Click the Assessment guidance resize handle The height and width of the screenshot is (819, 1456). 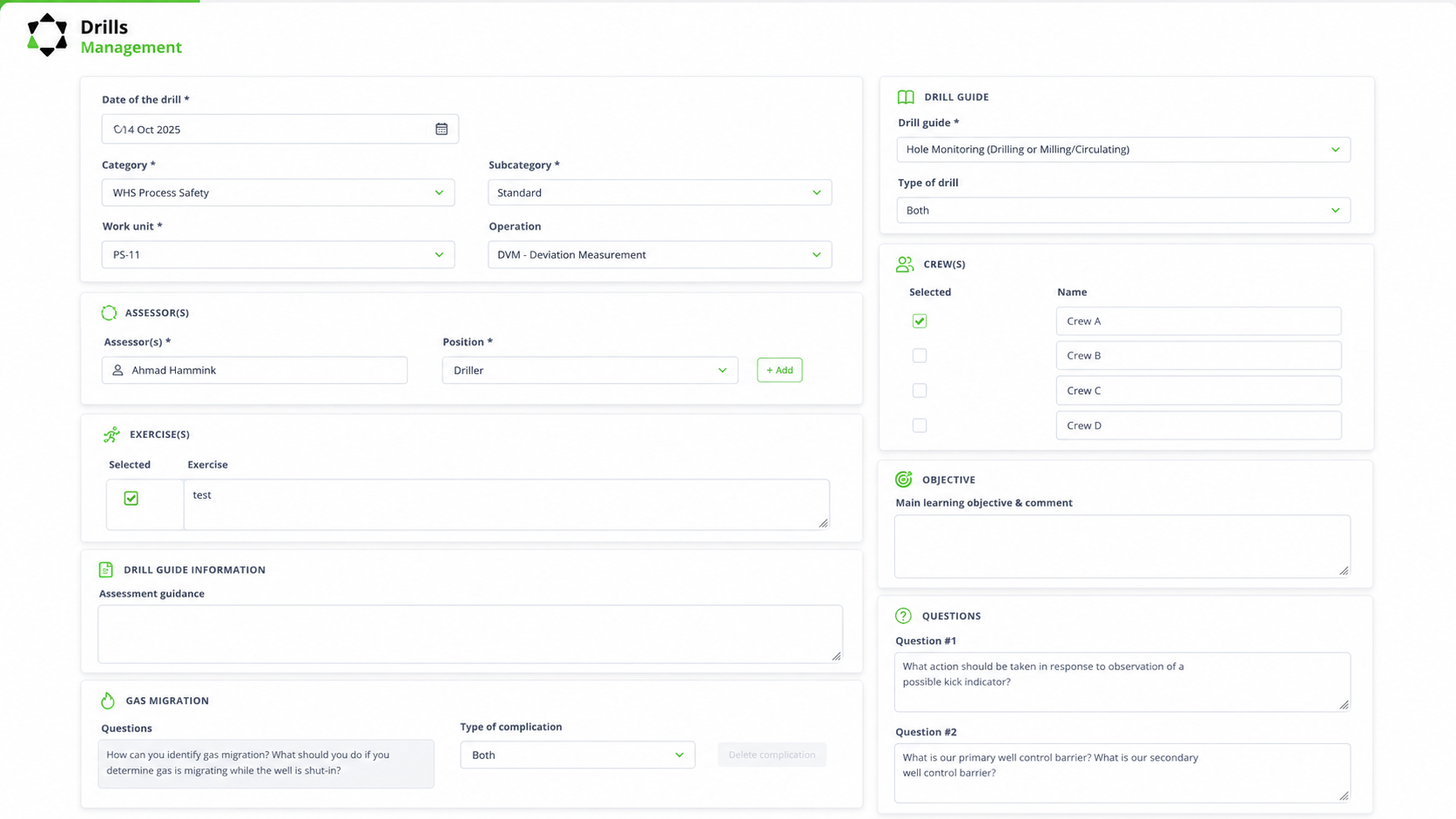coord(836,656)
